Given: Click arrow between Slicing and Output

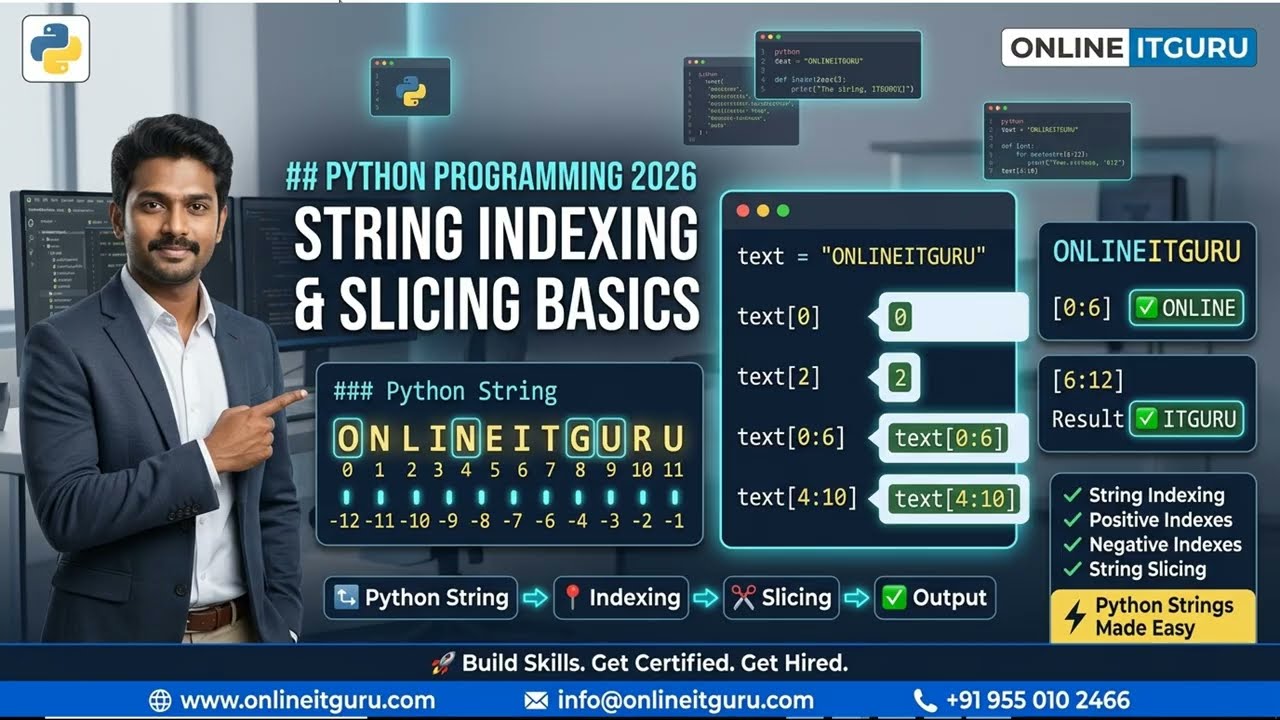Looking at the screenshot, I should click(857, 598).
